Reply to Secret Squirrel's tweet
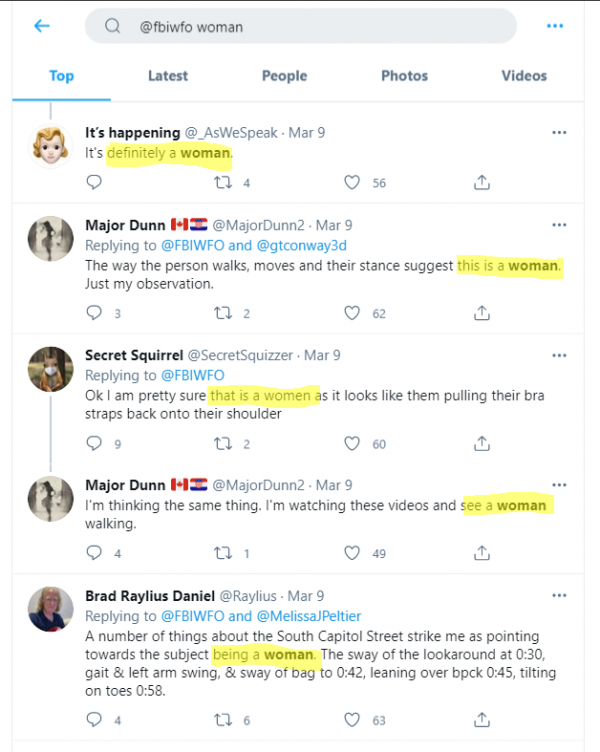Screen dimensions: 600x752 (95, 443)
